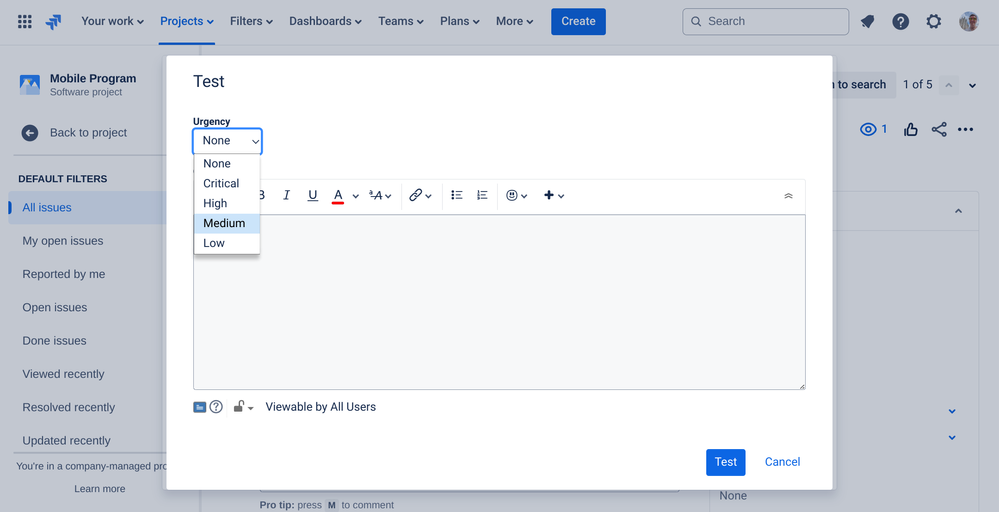Open the Teams menu
999x512 pixels.
401,21
